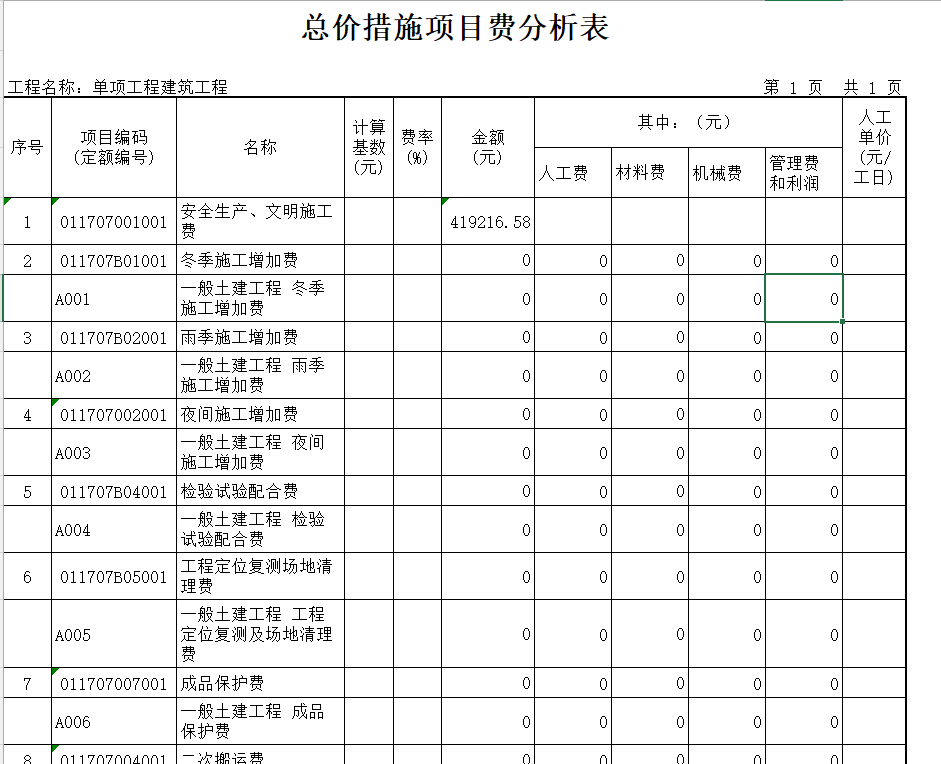The image size is (941, 764).
Task: Select the 计算基数(元) header cell
Action: pyautogui.click(x=369, y=147)
